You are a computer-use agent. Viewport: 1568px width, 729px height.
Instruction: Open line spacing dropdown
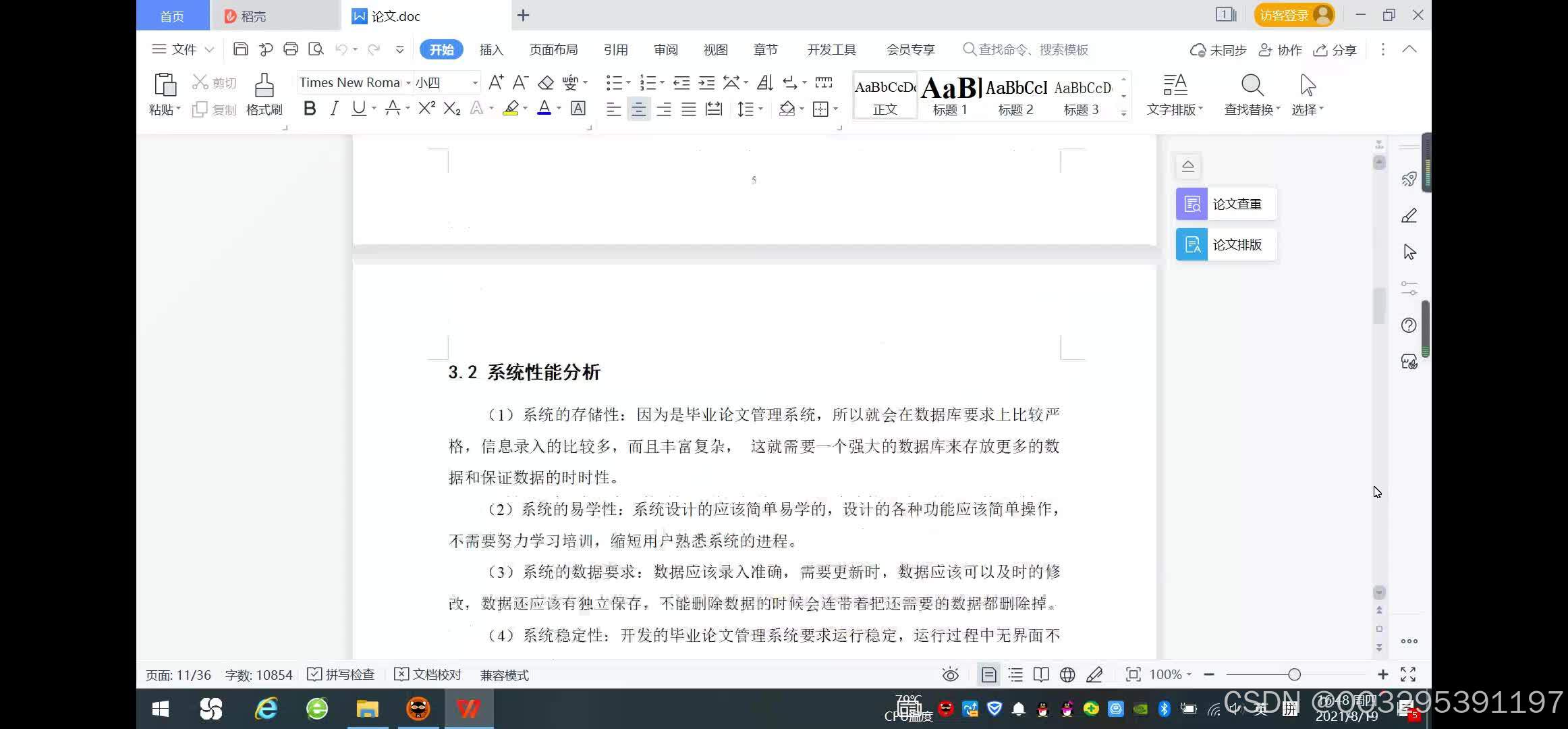click(x=760, y=109)
